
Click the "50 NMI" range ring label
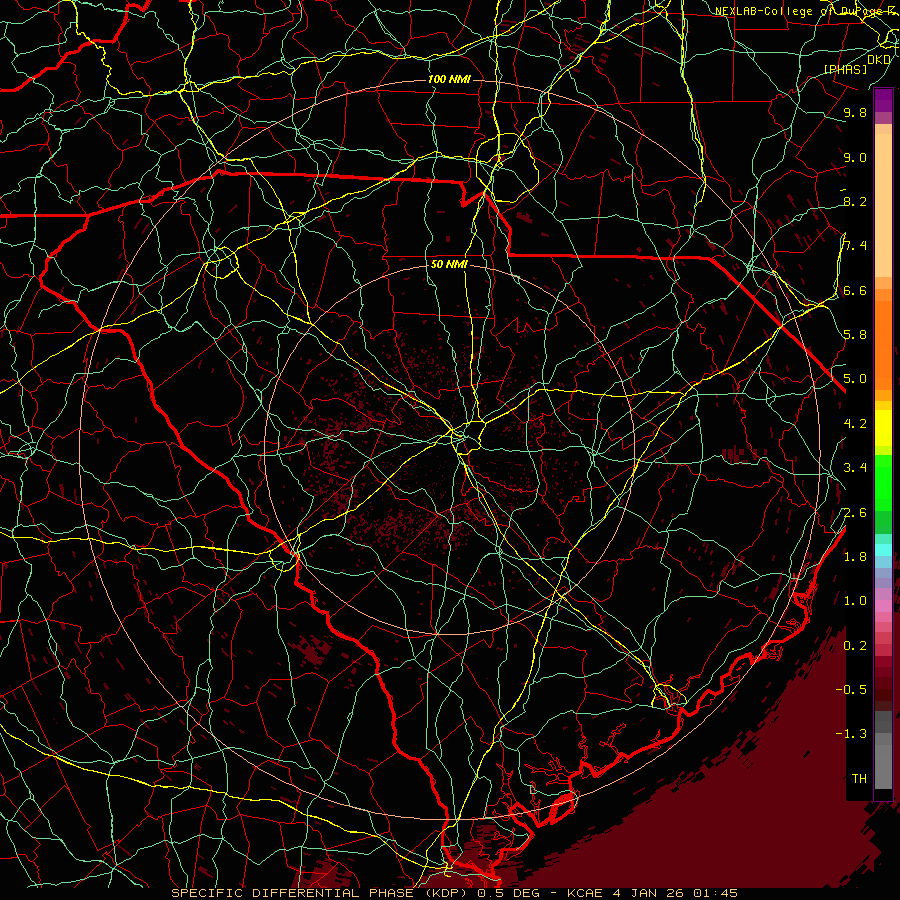449,265
